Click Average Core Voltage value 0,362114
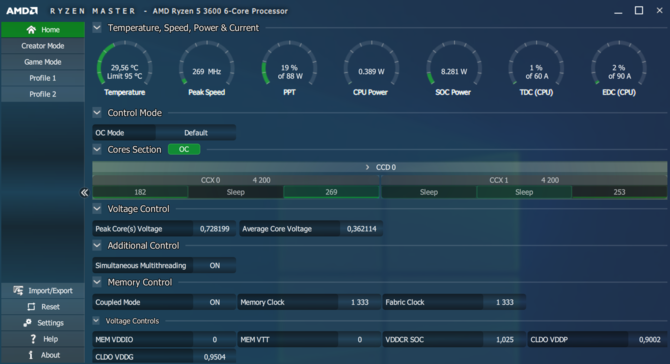This screenshot has width=670, height=364. (361, 229)
